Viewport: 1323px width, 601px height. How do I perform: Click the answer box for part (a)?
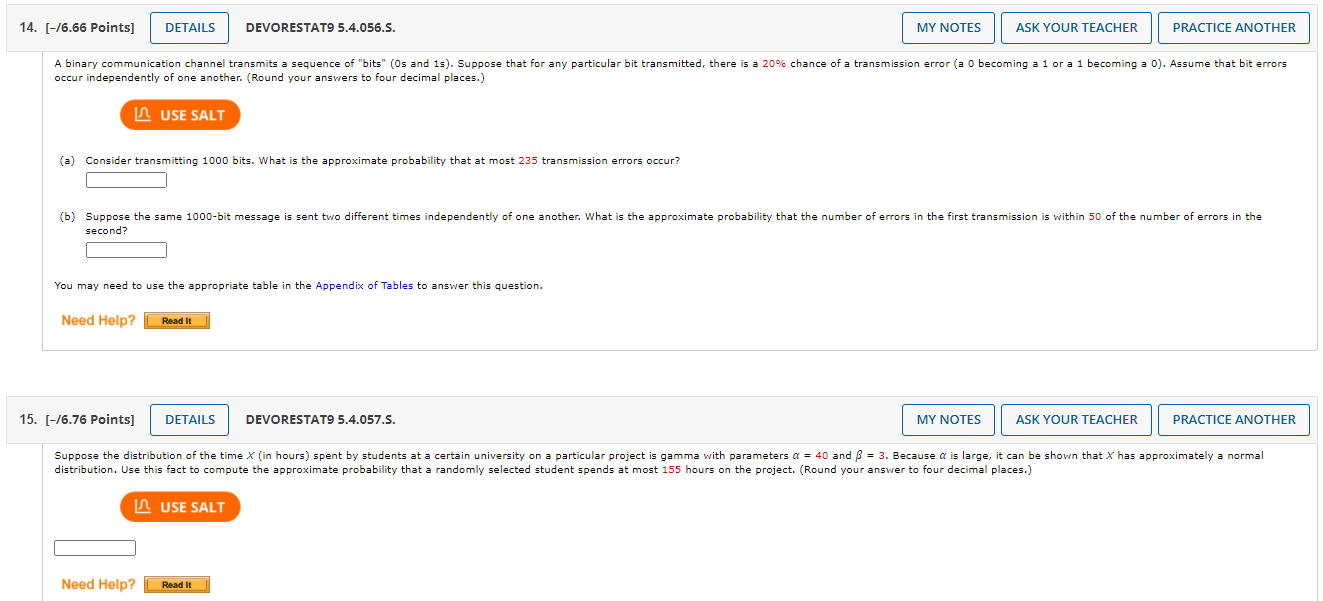pyautogui.click(x=126, y=179)
